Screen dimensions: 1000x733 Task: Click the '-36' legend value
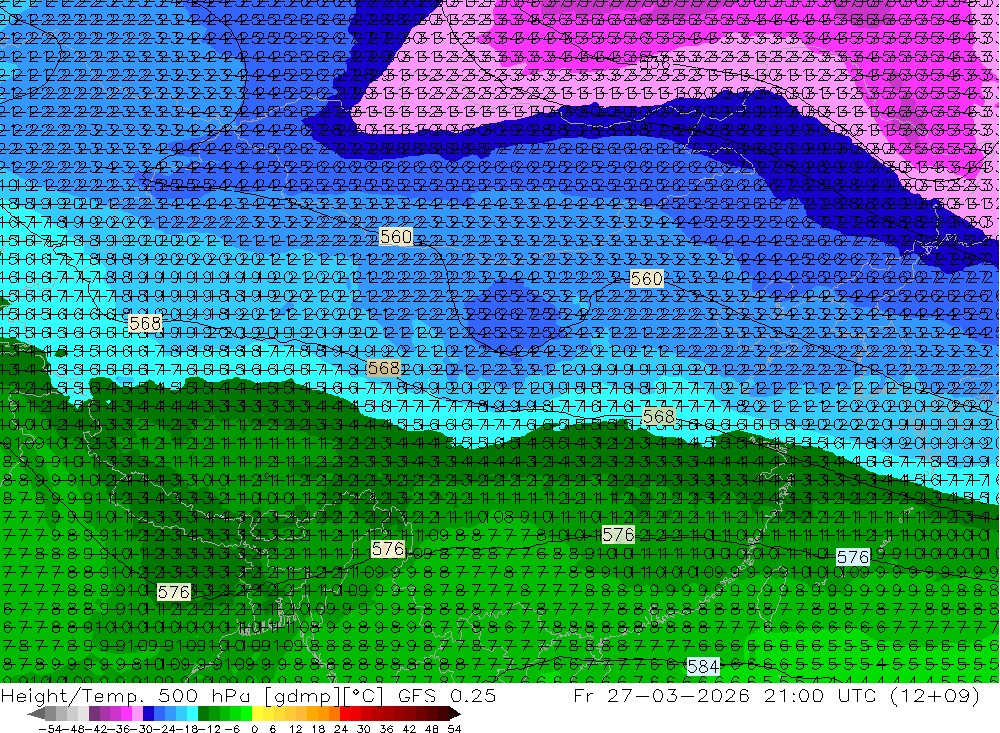tap(119, 729)
